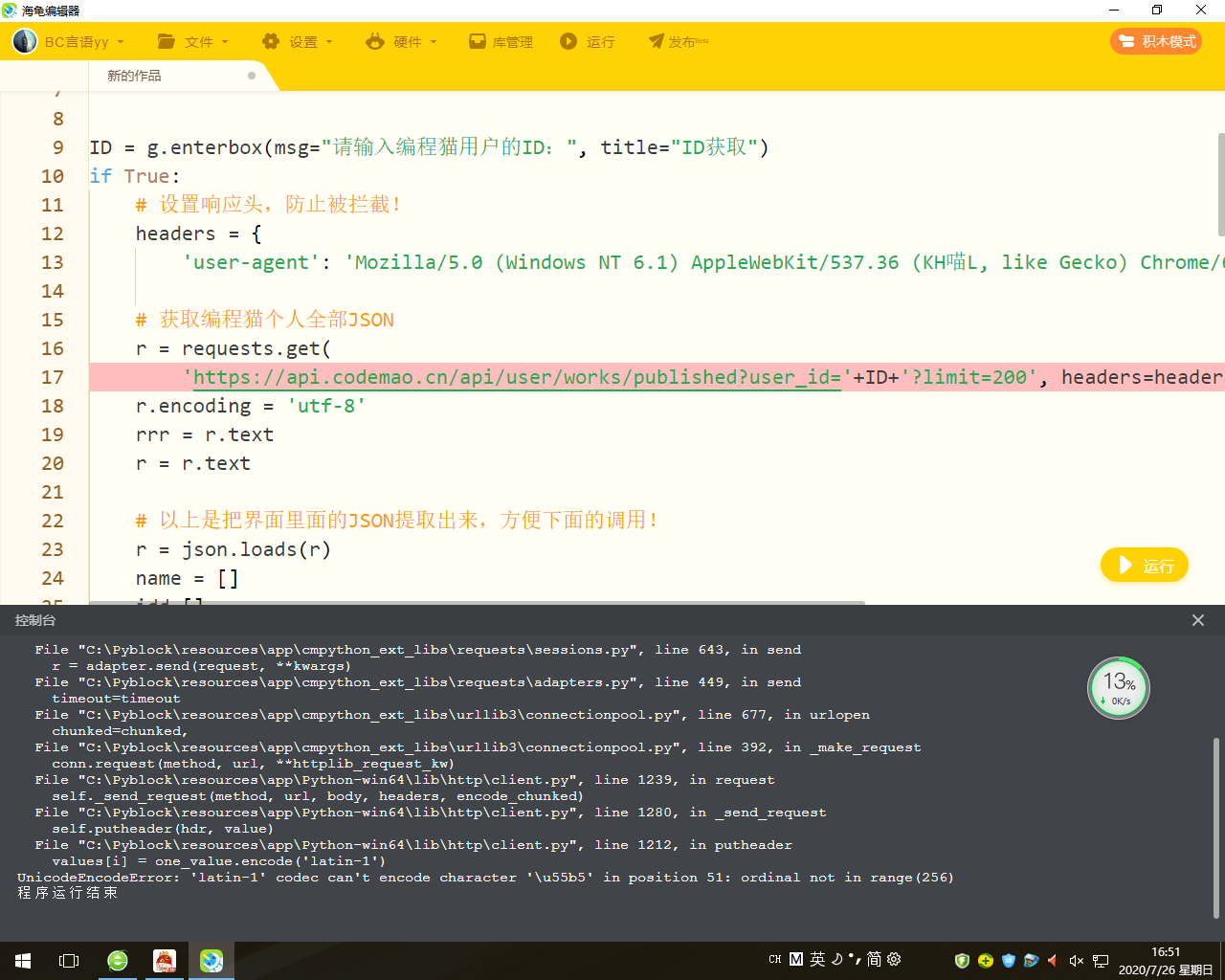Open Task View on the taskbar
The height and width of the screenshot is (980, 1225).
69,960
